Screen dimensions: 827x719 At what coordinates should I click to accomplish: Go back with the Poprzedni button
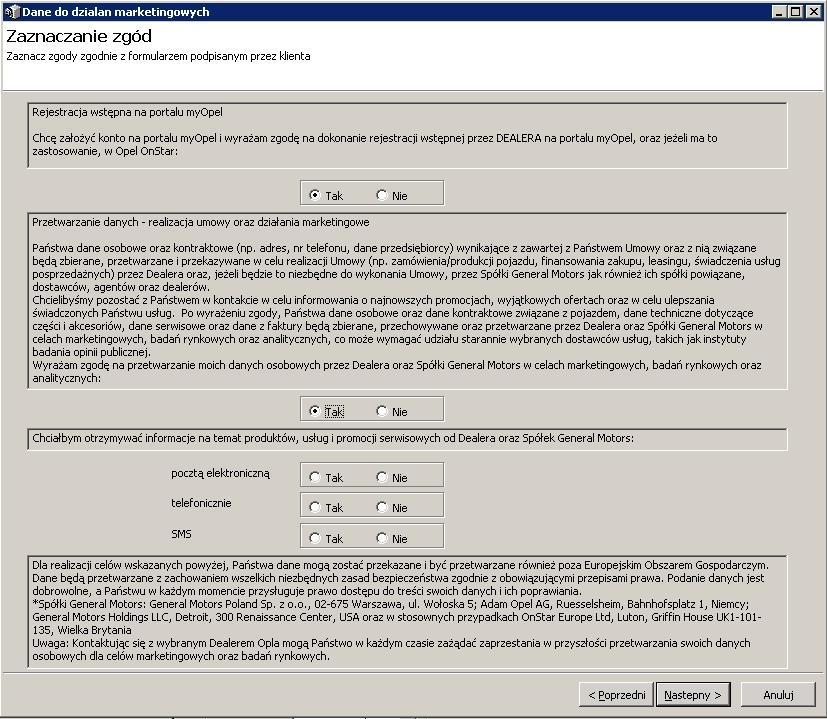click(x=617, y=695)
